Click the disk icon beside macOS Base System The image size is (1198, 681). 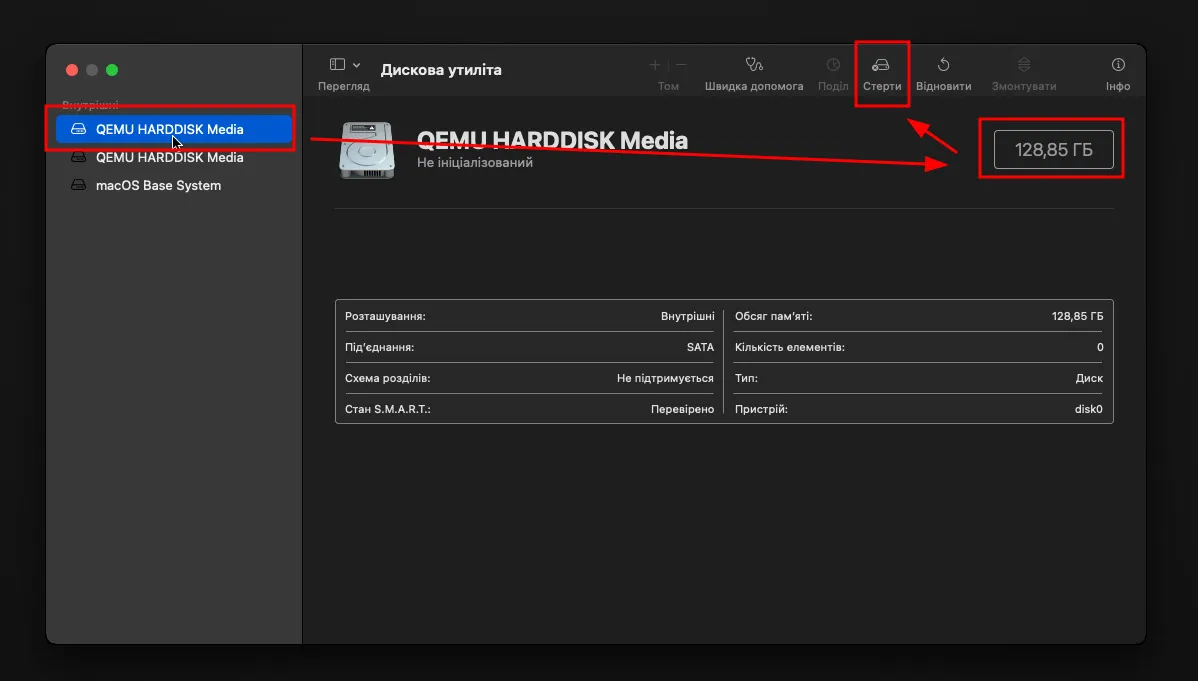tap(79, 185)
